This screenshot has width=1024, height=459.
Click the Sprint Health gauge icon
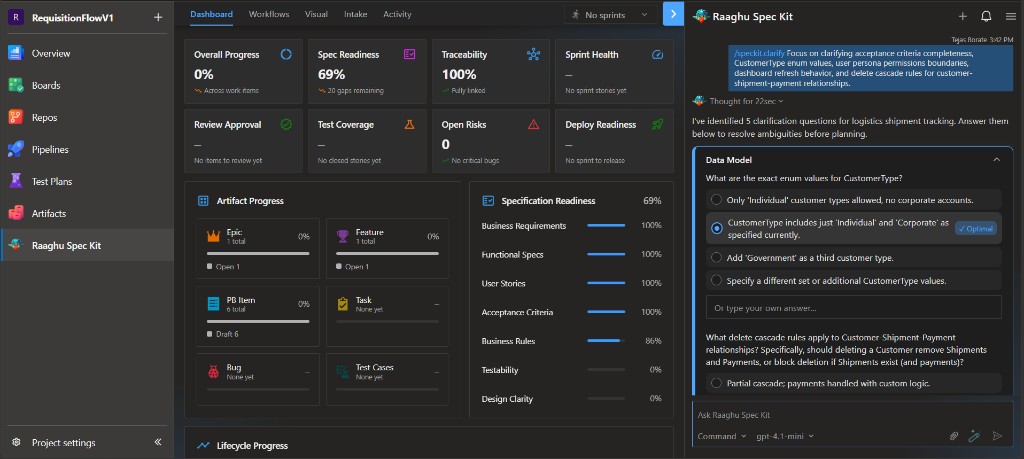tap(658, 54)
